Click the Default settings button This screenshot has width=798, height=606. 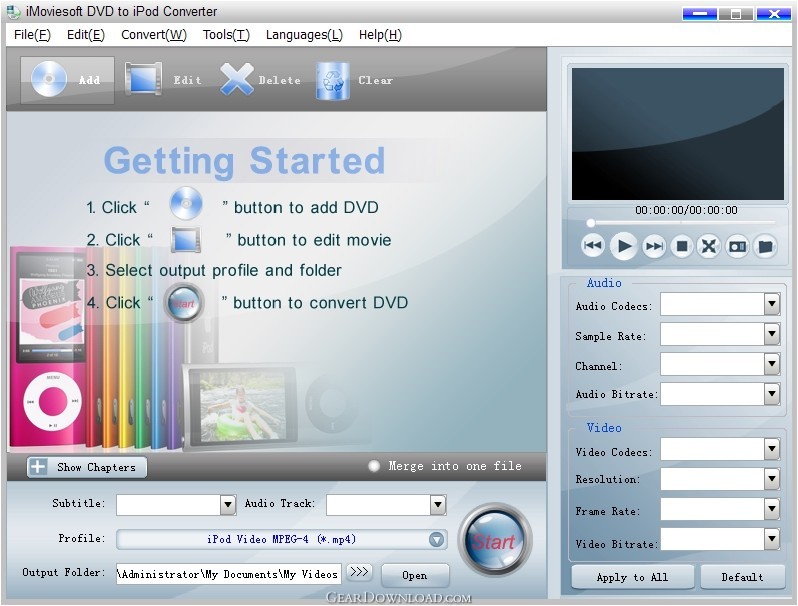[742, 577]
